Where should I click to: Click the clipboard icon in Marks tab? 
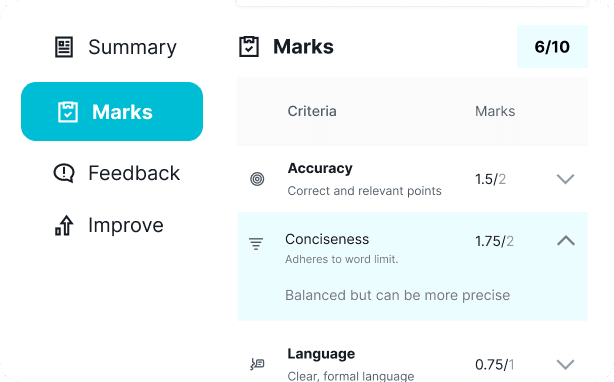coord(68,112)
